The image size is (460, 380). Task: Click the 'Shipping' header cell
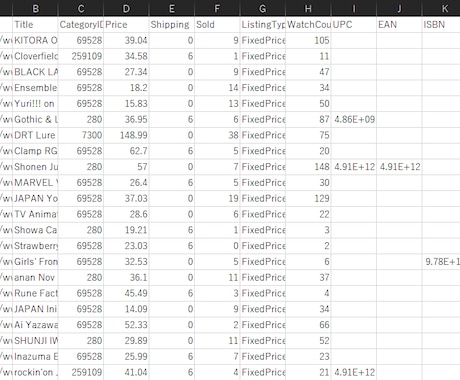pyautogui.click(x=172, y=25)
